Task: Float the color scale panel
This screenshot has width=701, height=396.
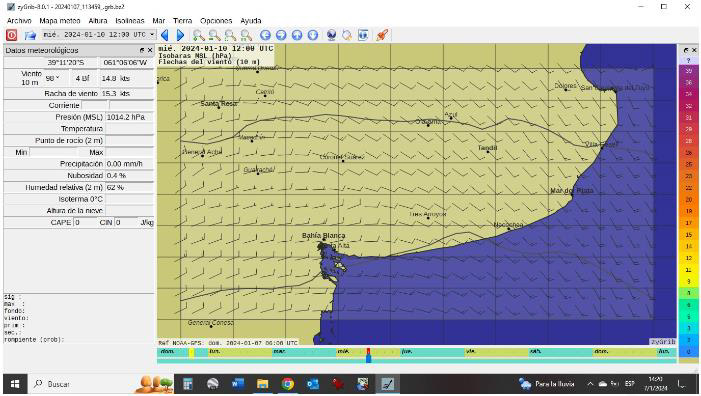Action: [686, 50]
